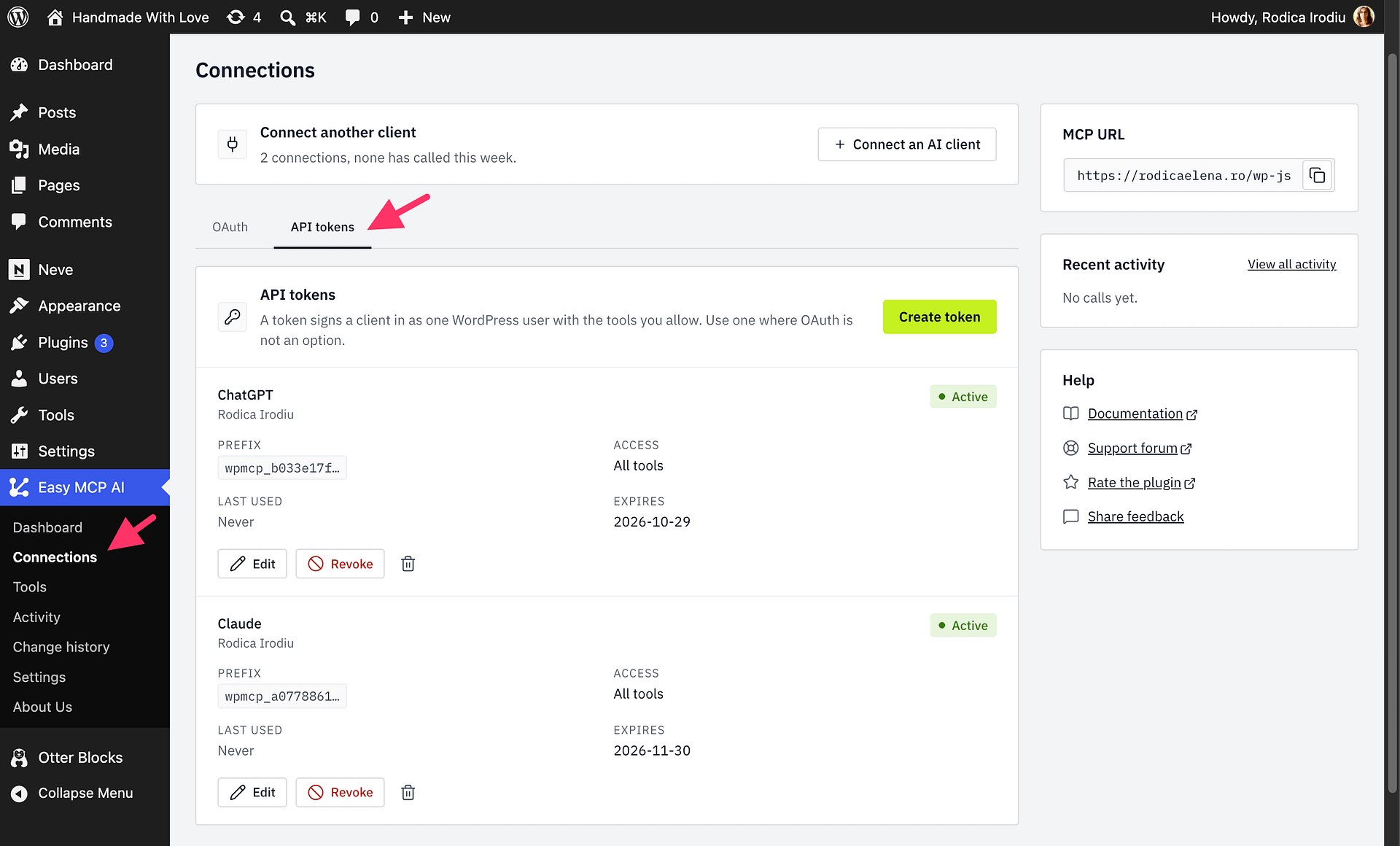Screen dimensions: 1400x846
Task: Click Rate the plugin link
Action: 1141,482
